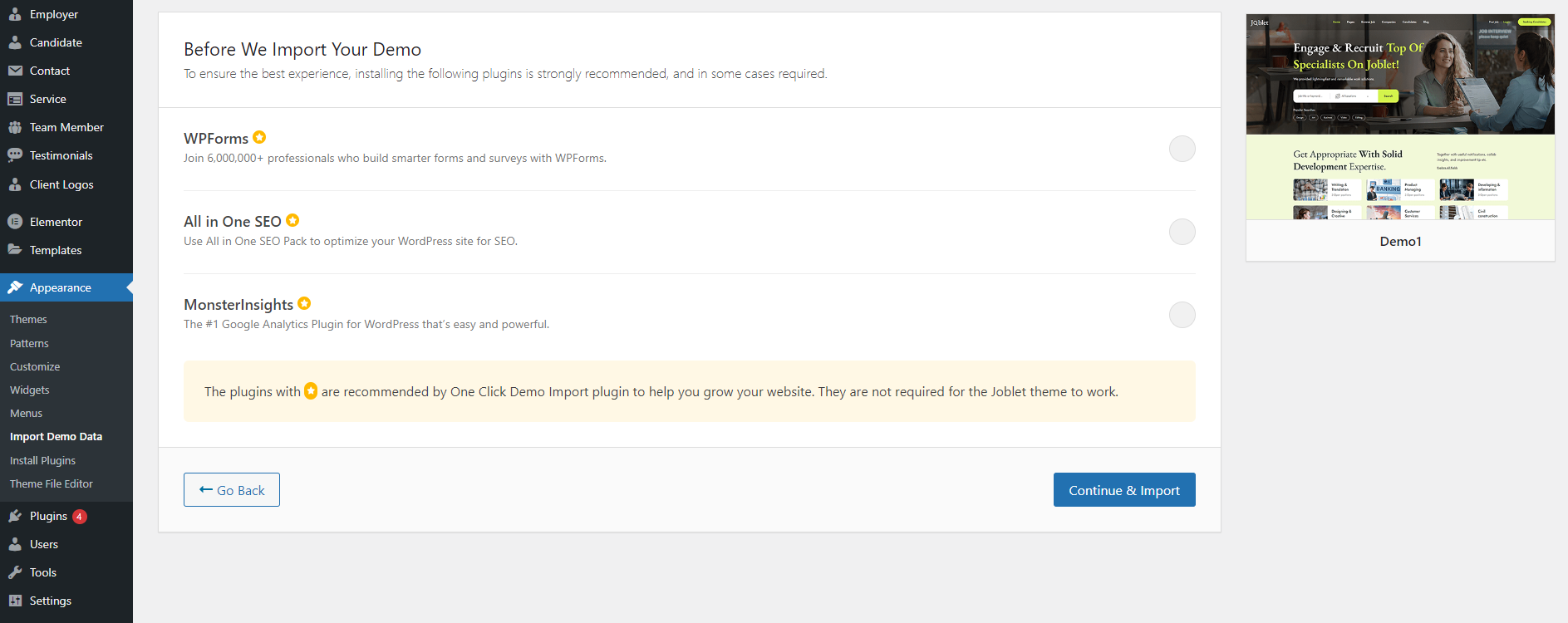This screenshot has width=1568, height=623.
Task: Click the Demo1 preview thumbnail image
Action: 1400,116
